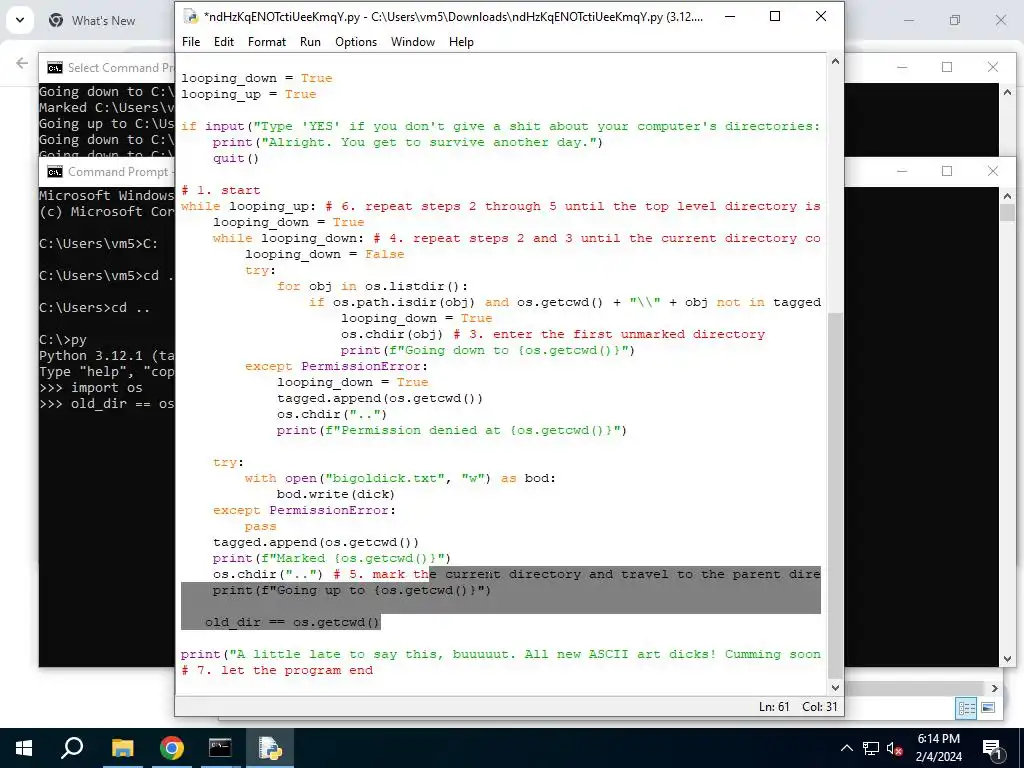1024x768 pixels.
Task: Open Windows Search from the taskbar
Action: tap(72, 748)
